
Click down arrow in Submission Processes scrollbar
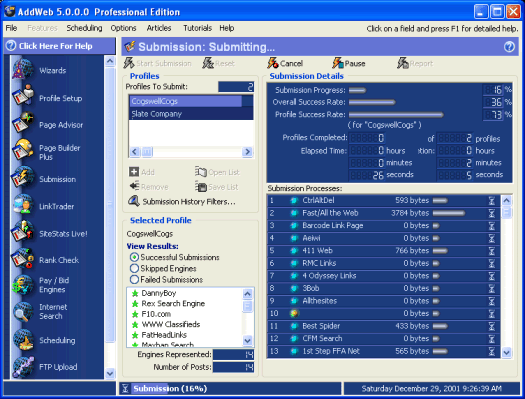tap(506, 352)
